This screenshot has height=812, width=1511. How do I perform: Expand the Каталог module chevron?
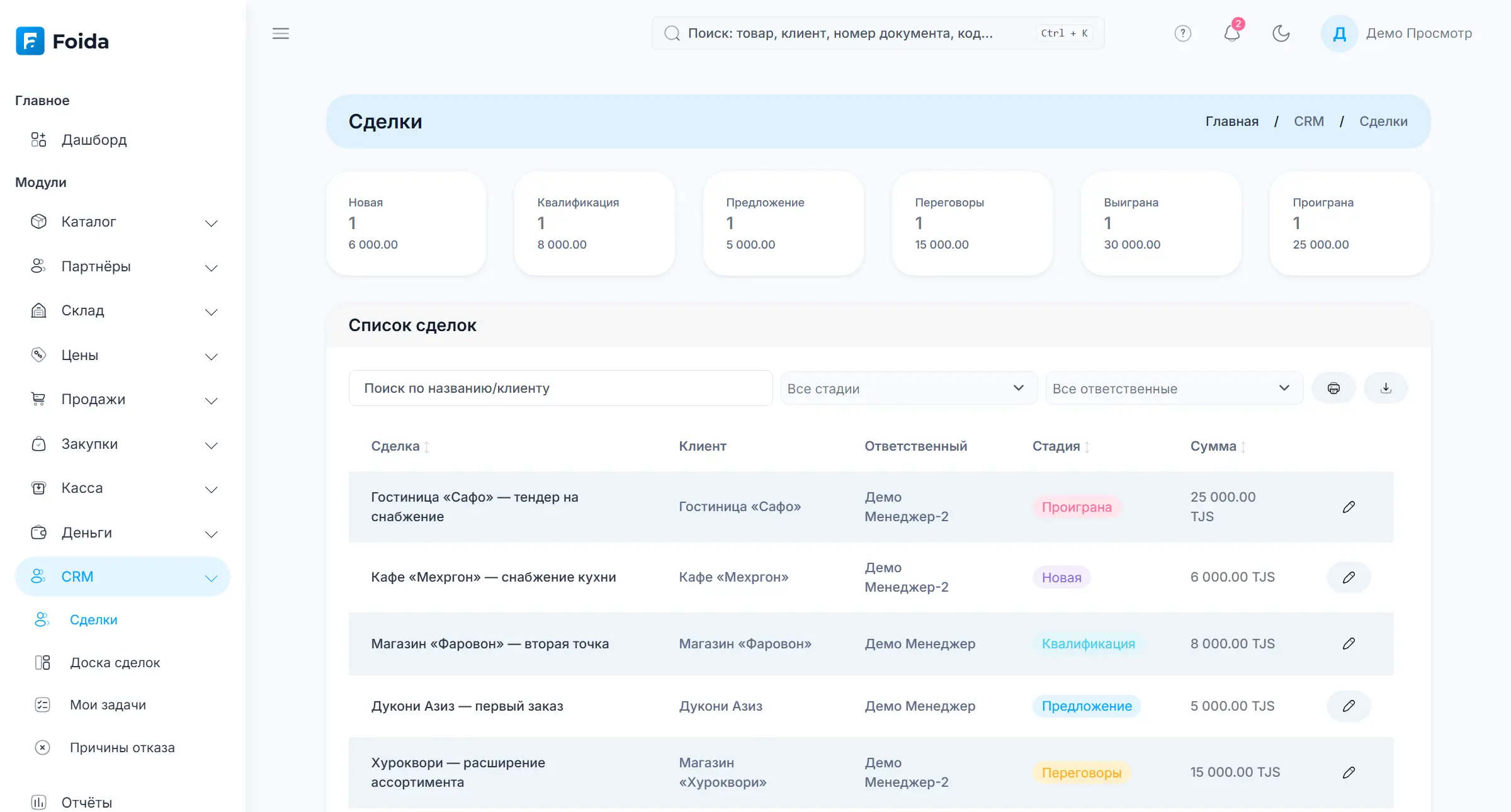(x=212, y=223)
